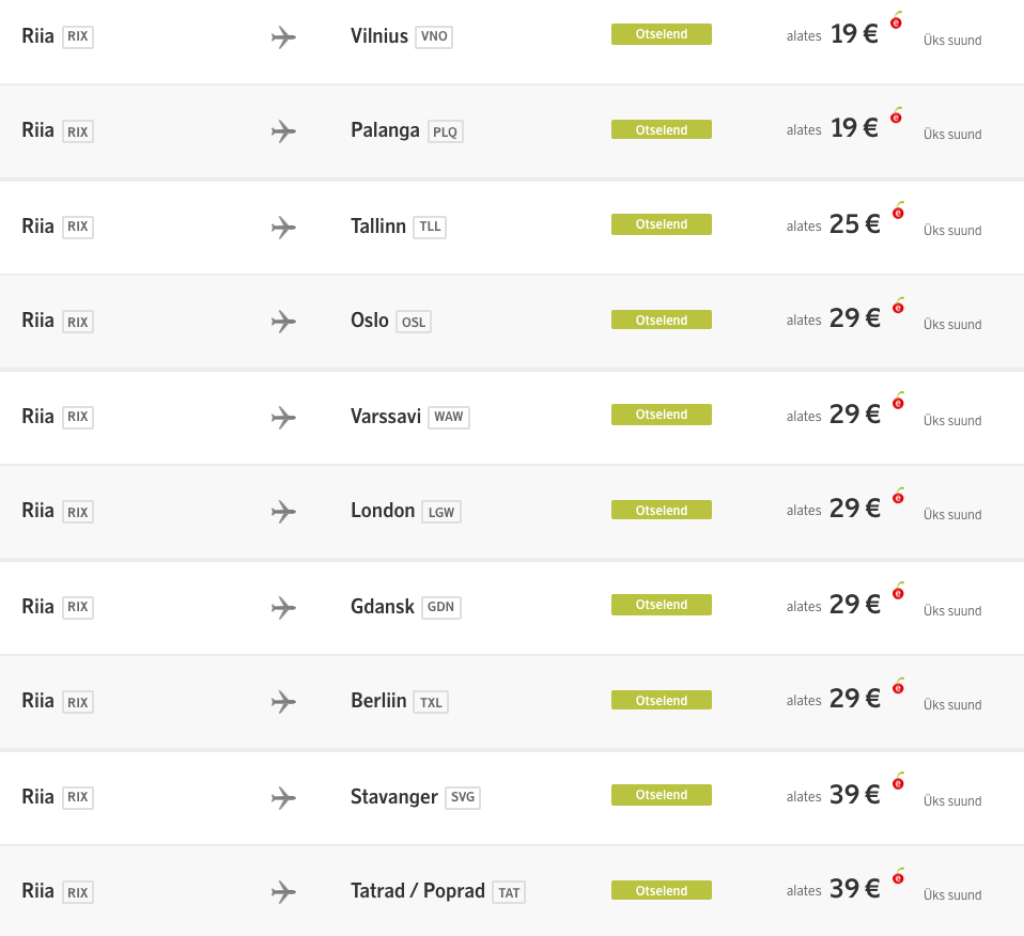This screenshot has height=936, width=1024.
Task: Click the LGW airport code tag
Action: click(441, 512)
